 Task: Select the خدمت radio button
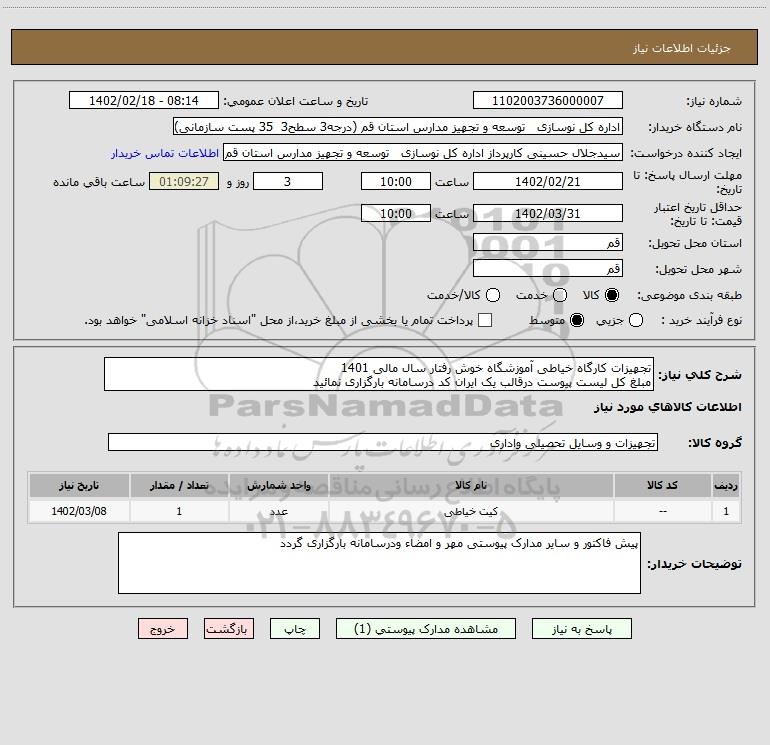[x=560, y=295]
